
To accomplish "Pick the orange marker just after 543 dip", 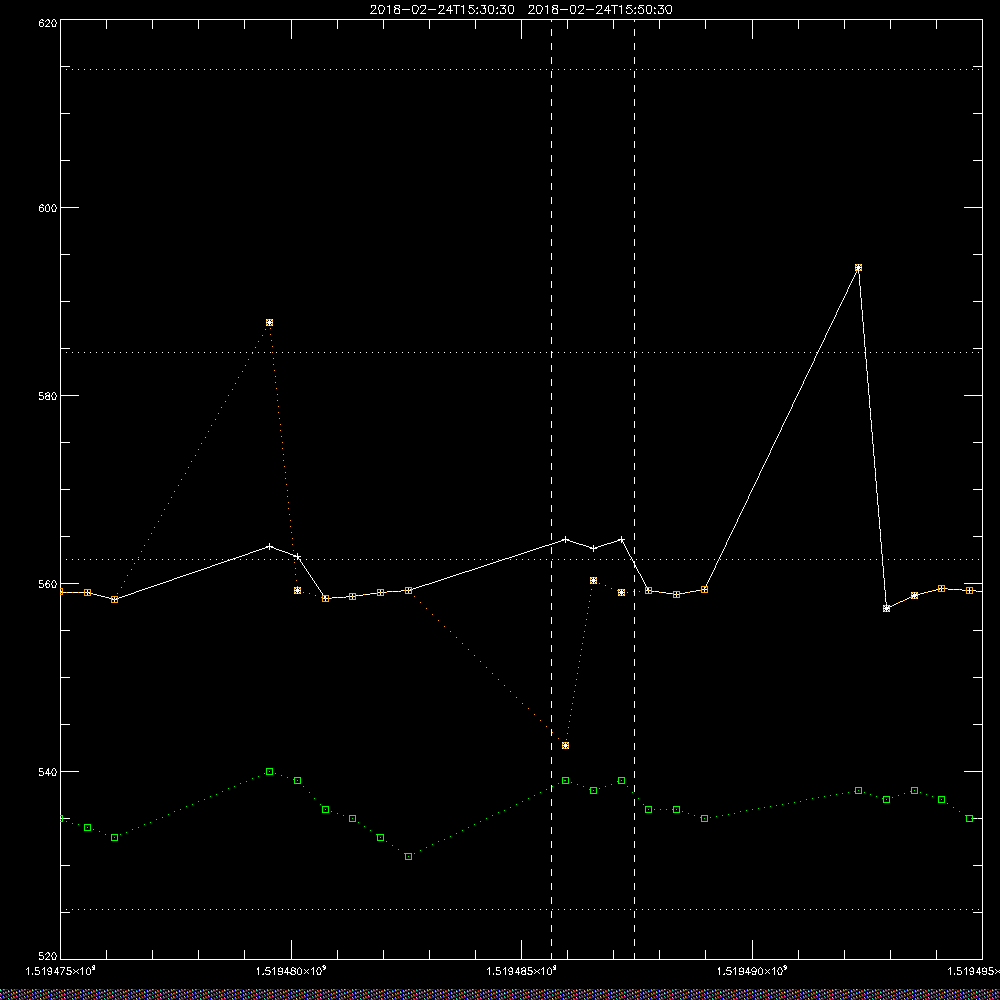I will (x=593, y=580).
